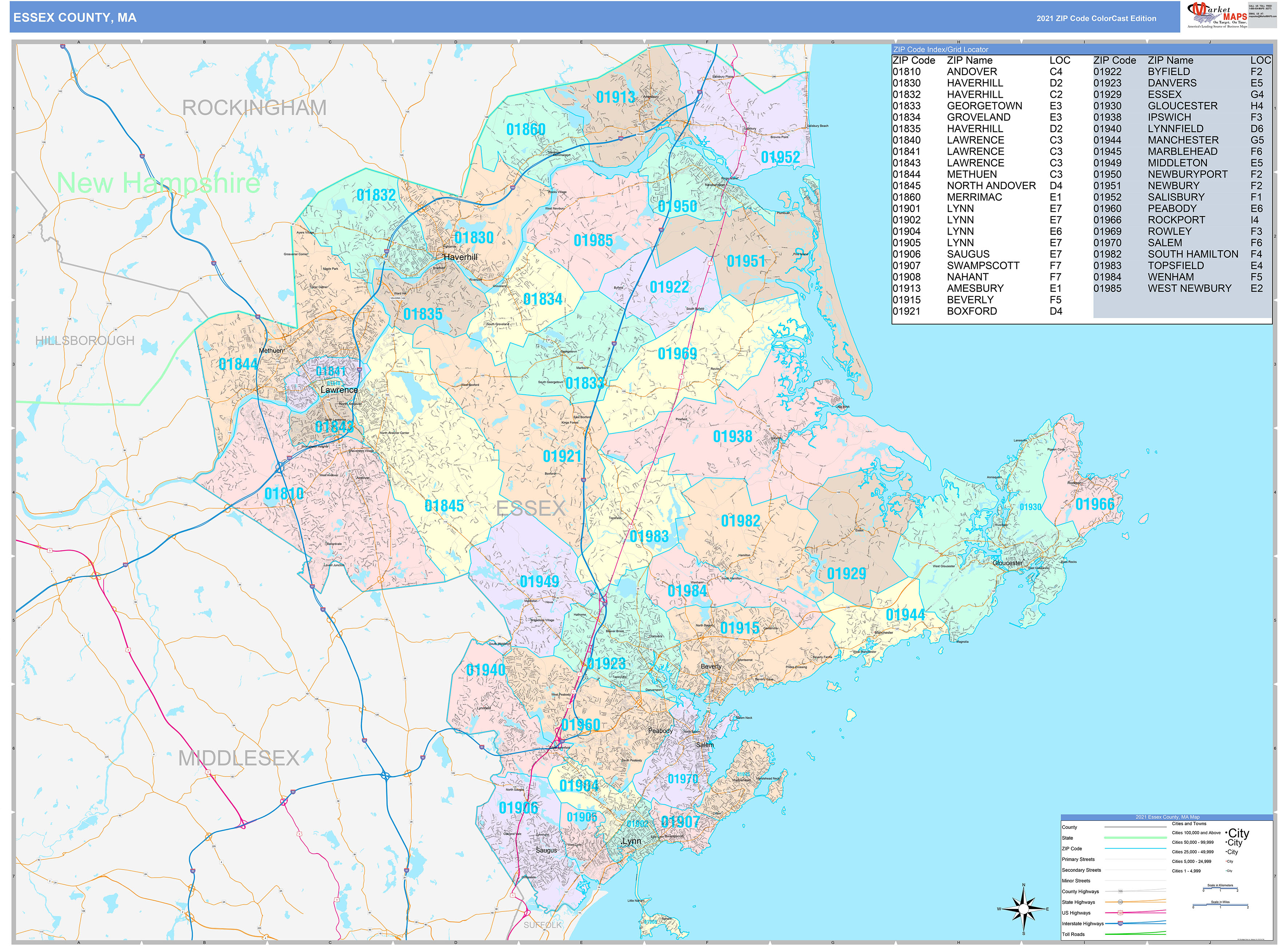The width and height of the screenshot is (1288, 946).
Task: Click the 01832 ZIP label on the map
Action: tap(376, 195)
